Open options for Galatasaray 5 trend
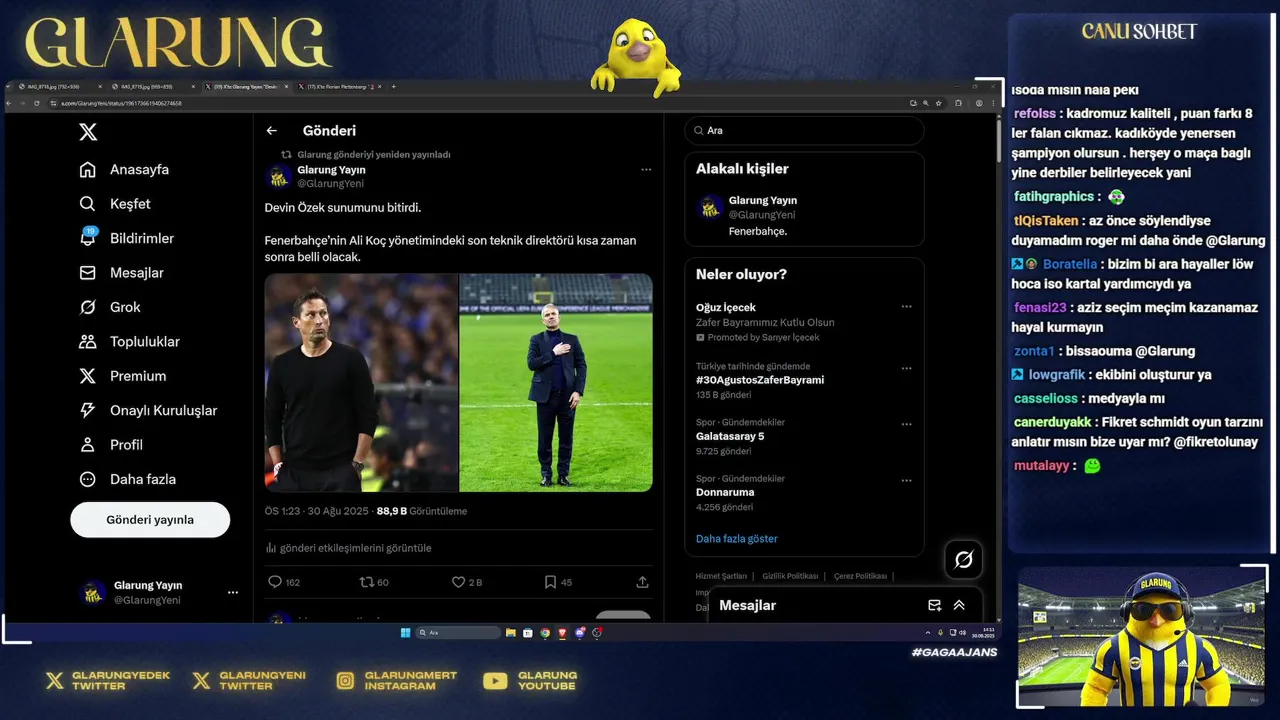Screen dimensions: 1280x720 [906, 424]
